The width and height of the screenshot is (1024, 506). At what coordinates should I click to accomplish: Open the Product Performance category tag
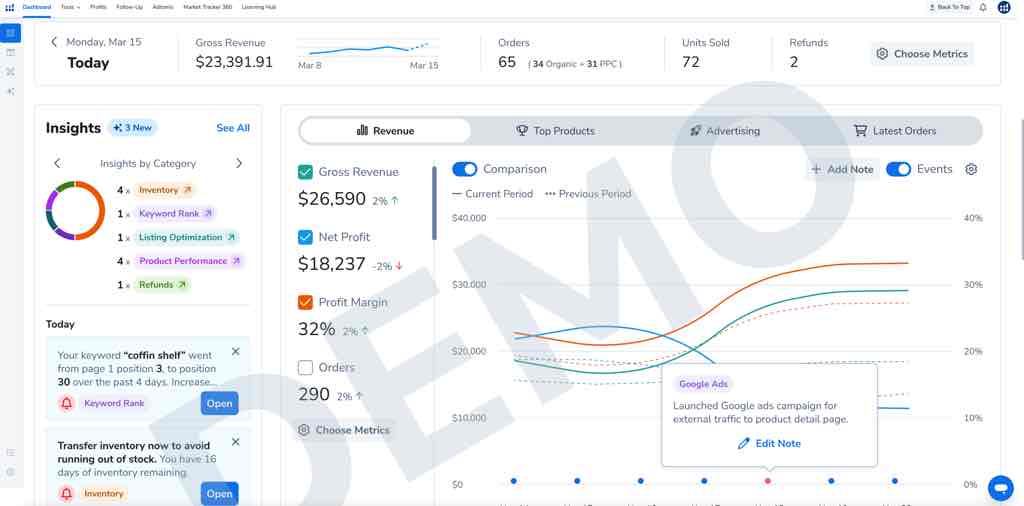point(189,261)
